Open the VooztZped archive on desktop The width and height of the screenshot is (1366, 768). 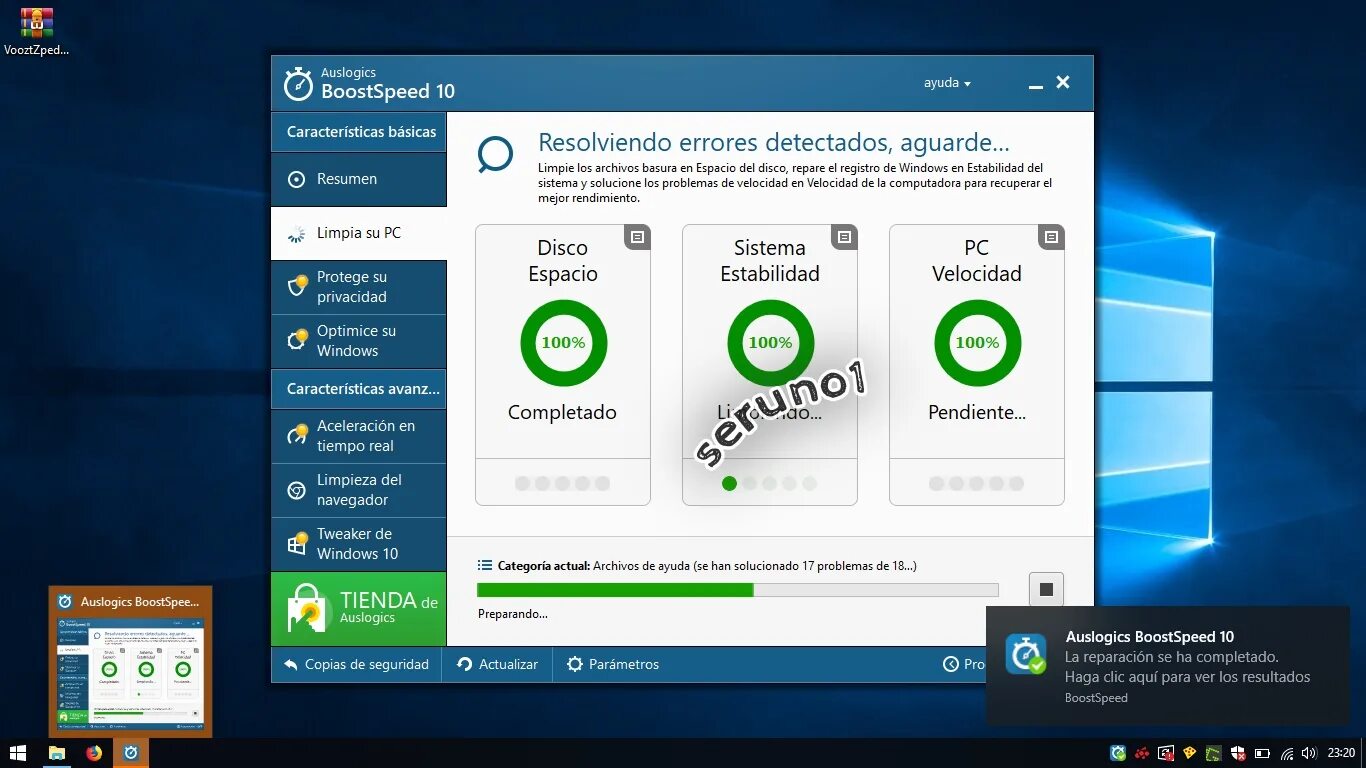tap(37, 31)
